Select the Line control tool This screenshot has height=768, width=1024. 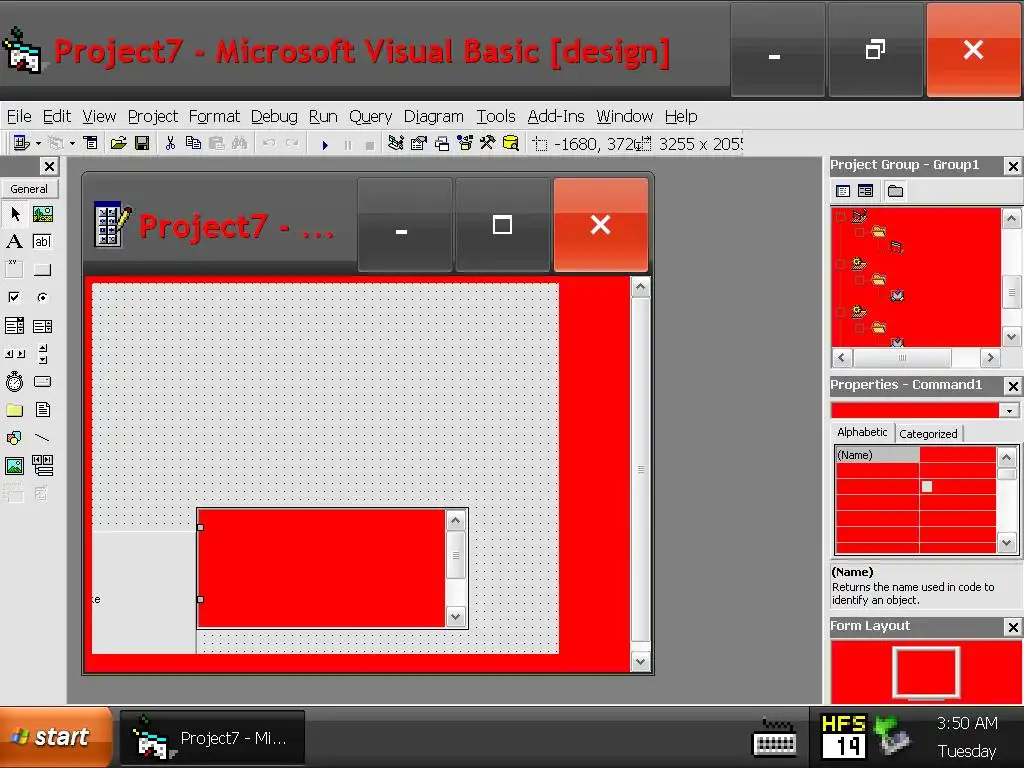pos(42,438)
